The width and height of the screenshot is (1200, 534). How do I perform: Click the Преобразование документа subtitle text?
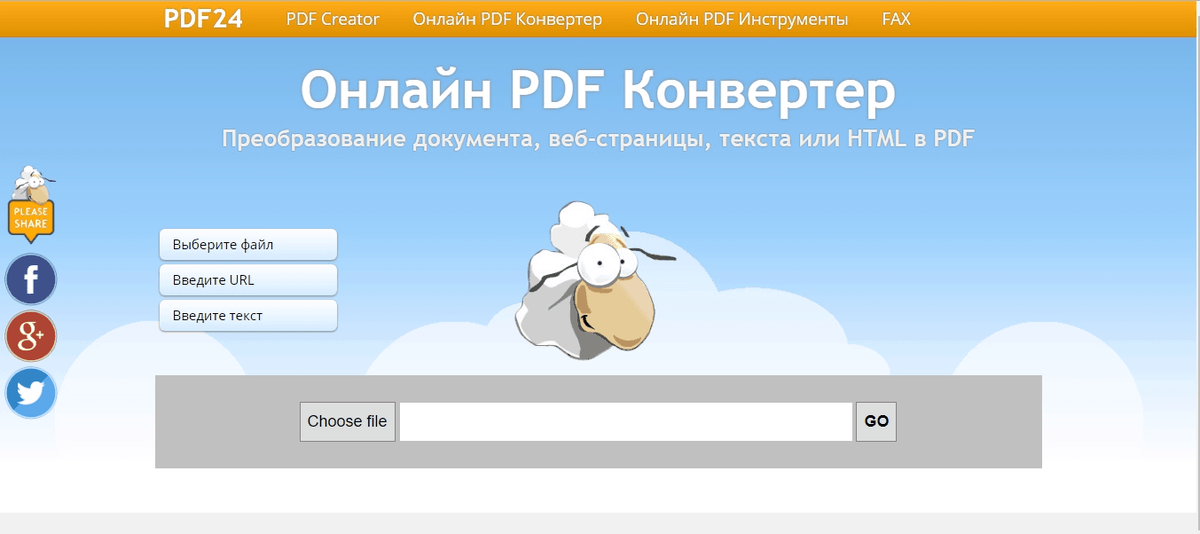click(x=598, y=139)
